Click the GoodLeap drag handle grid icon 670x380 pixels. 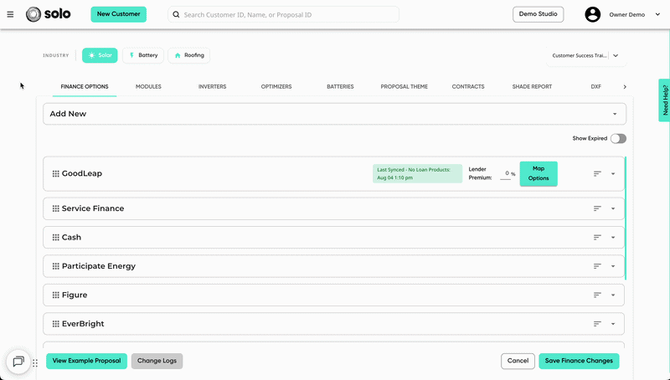56,174
